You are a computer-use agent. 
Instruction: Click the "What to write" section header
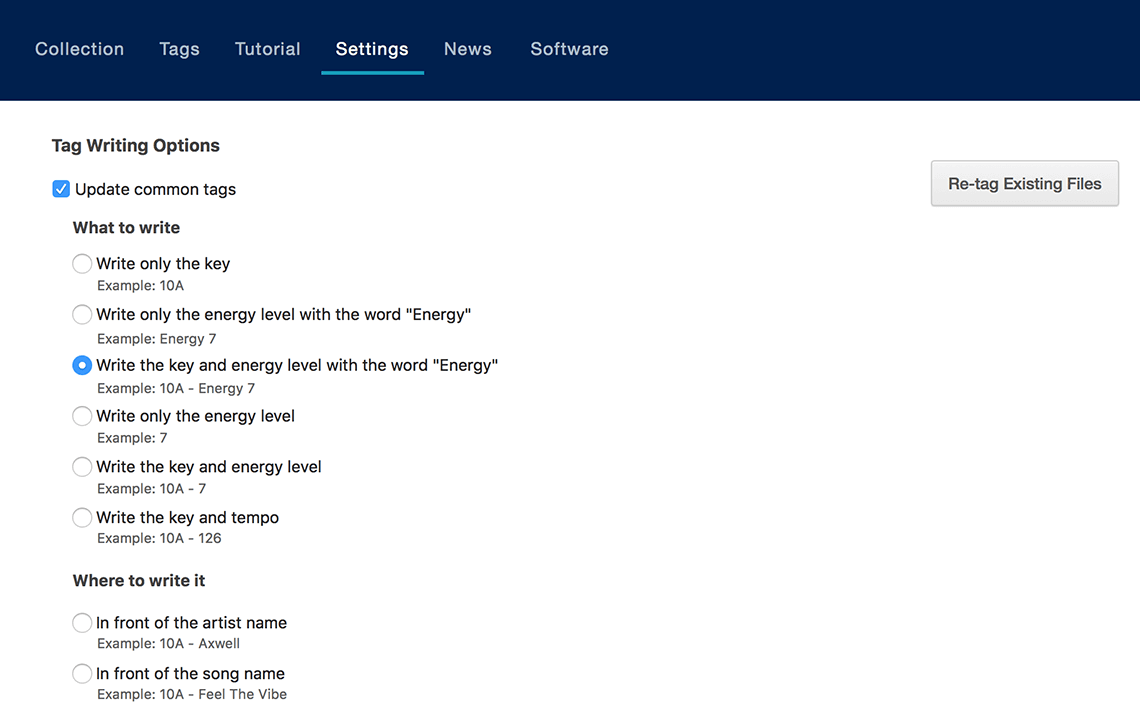pos(126,227)
